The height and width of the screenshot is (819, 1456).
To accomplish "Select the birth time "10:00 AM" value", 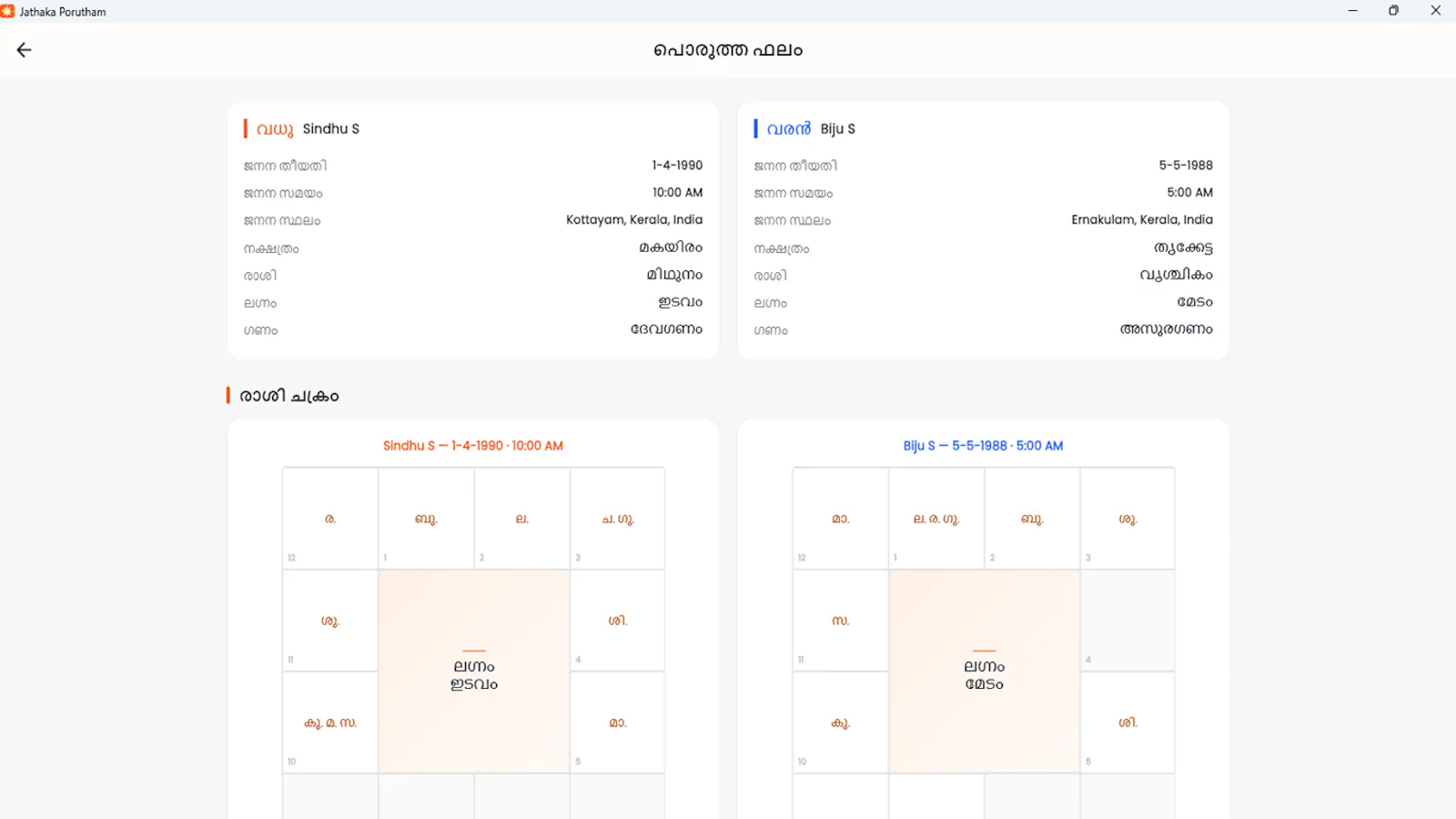I will [677, 193].
